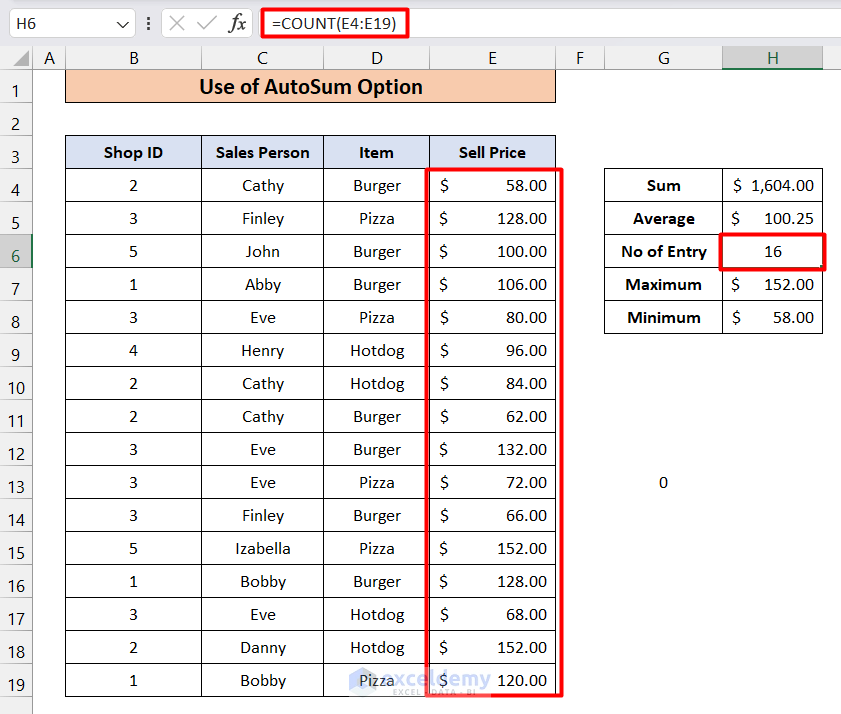Image resolution: width=841 pixels, height=714 pixels.
Task: Select column E header
Action: point(492,58)
